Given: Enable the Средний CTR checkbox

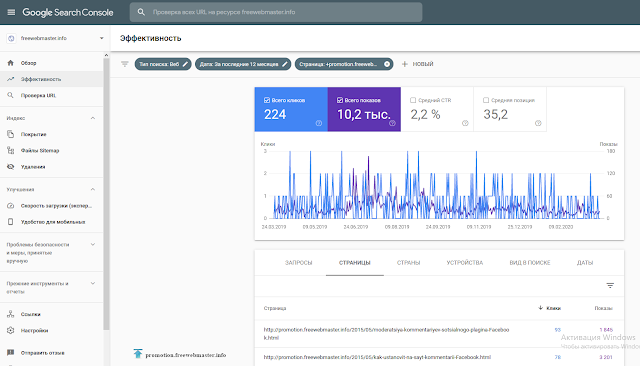Looking at the screenshot, I should pyautogui.click(x=413, y=100).
